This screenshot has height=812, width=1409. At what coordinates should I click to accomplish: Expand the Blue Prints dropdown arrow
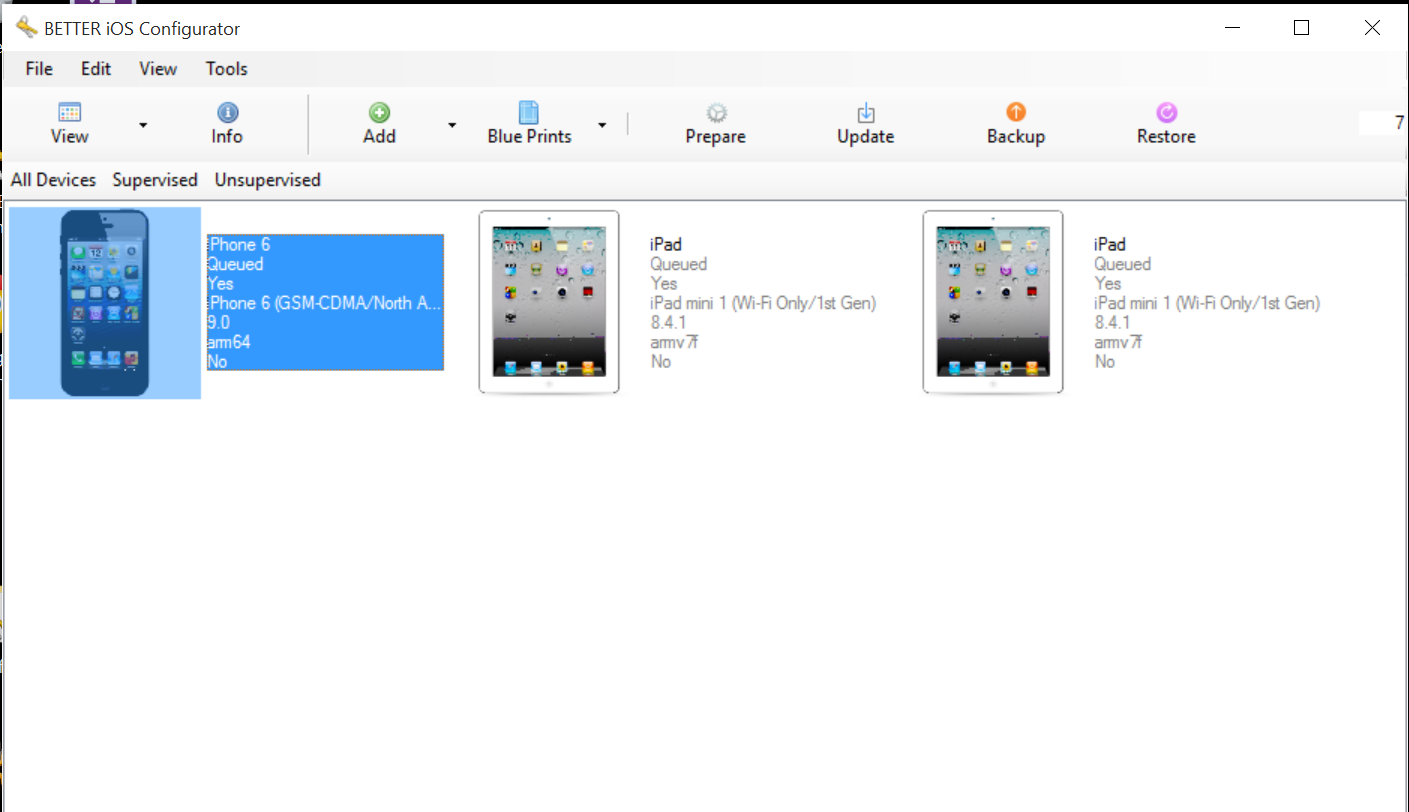click(x=602, y=125)
